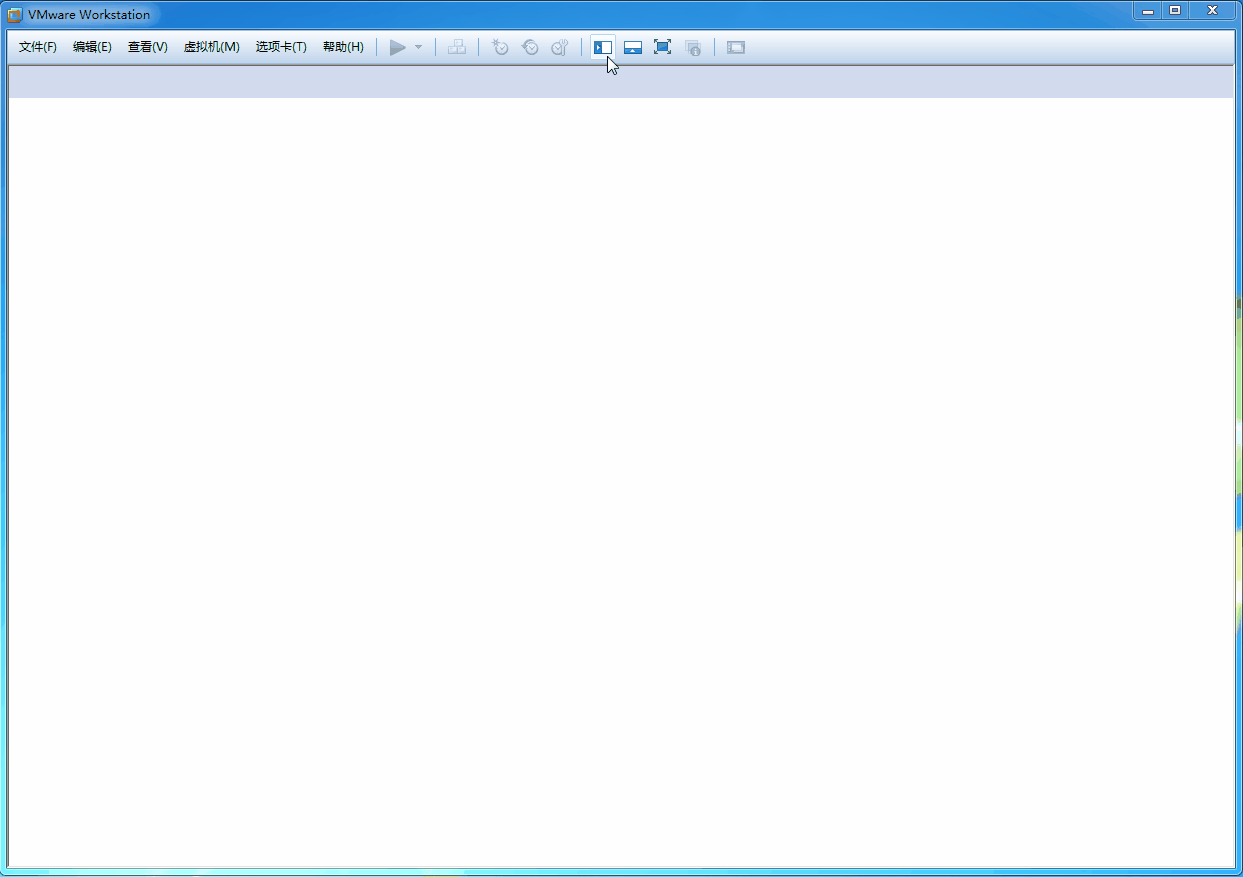Open the 选项卡(T) menu
Screen dimensions: 1243x877
click(281, 47)
